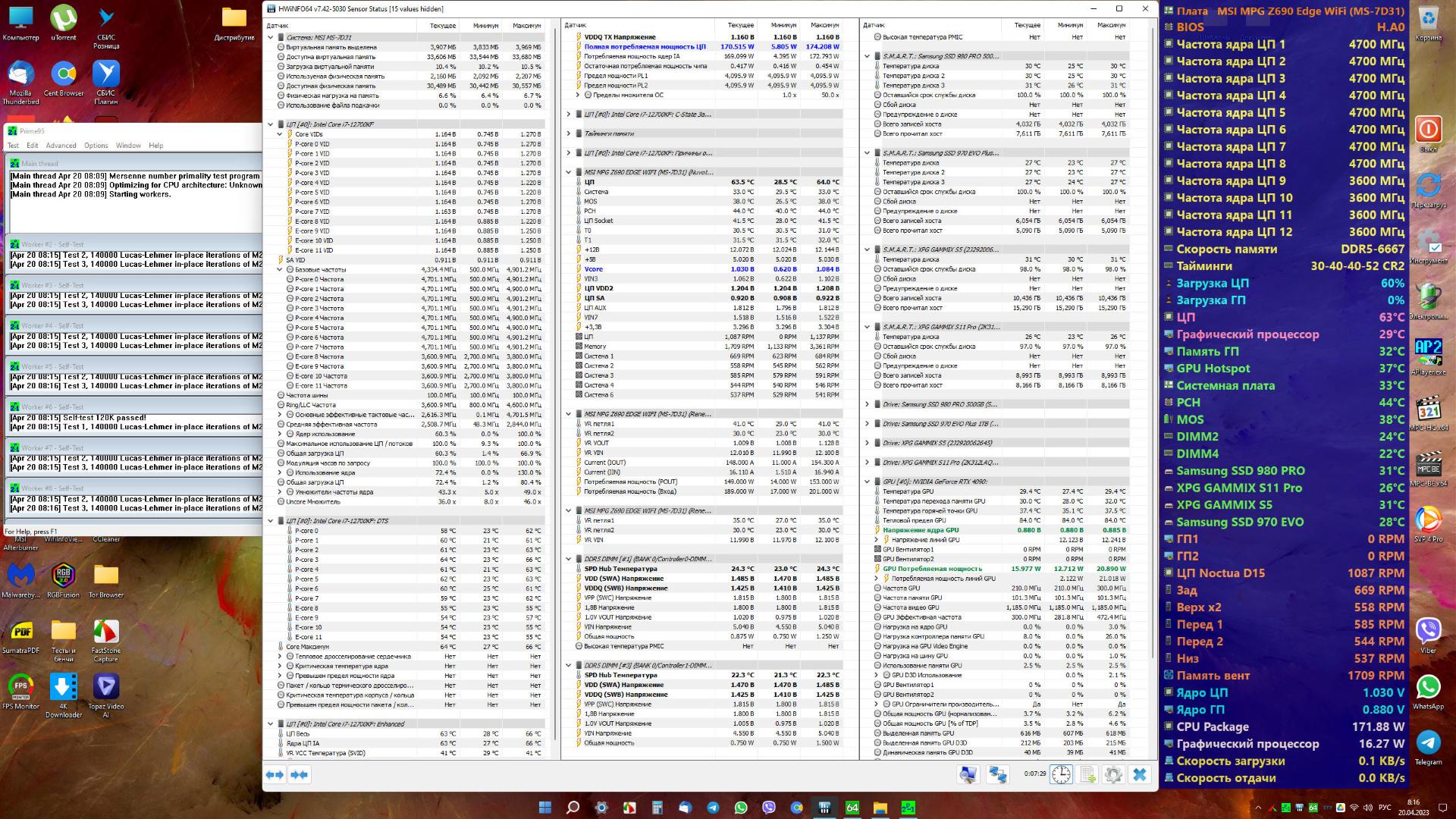1456x819 pixels.
Task: Click the expand columns arrows icon
Action: pos(275,774)
